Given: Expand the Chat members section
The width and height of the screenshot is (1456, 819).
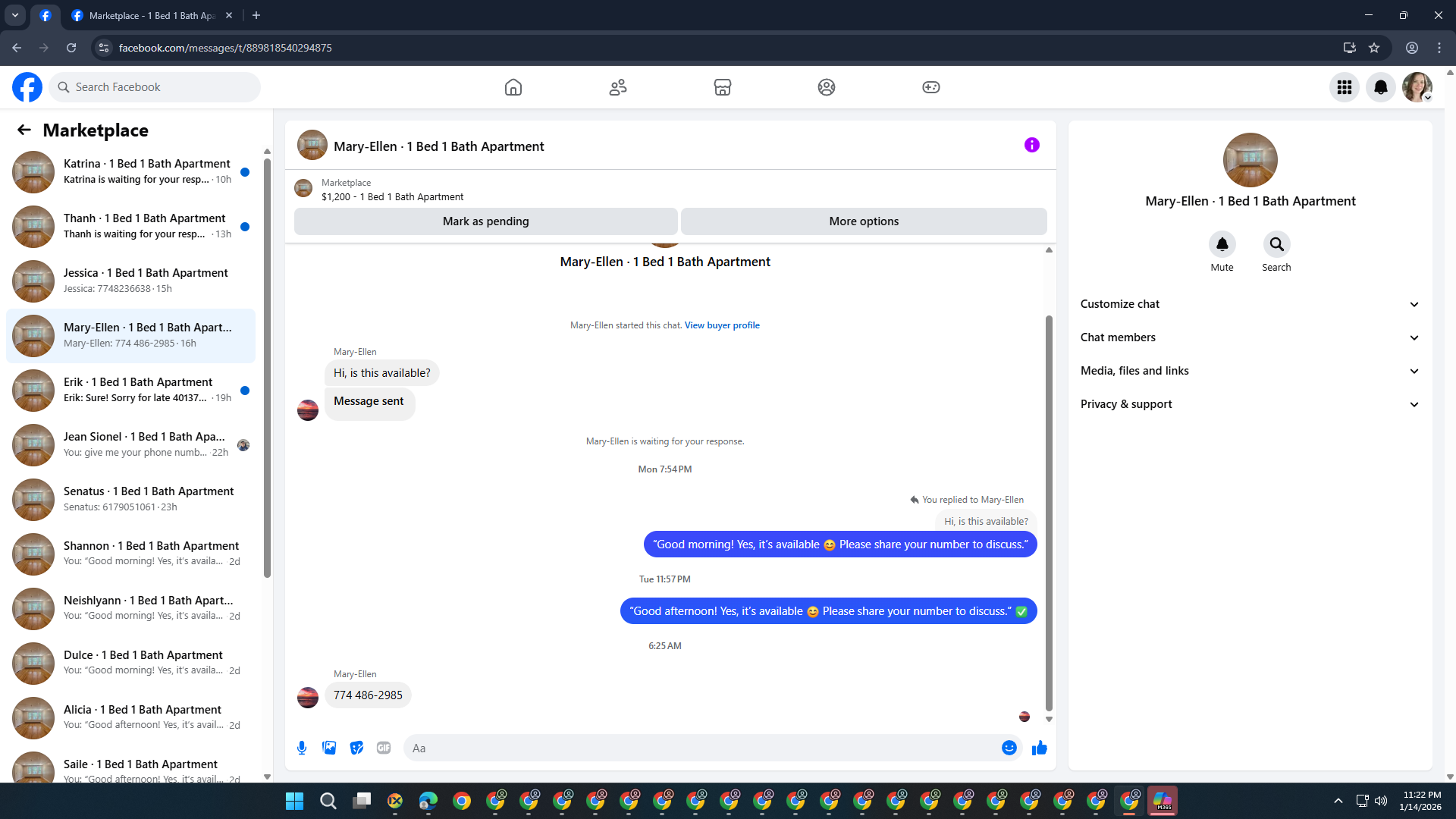Looking at the screenshot, I should pos(1250,337).
